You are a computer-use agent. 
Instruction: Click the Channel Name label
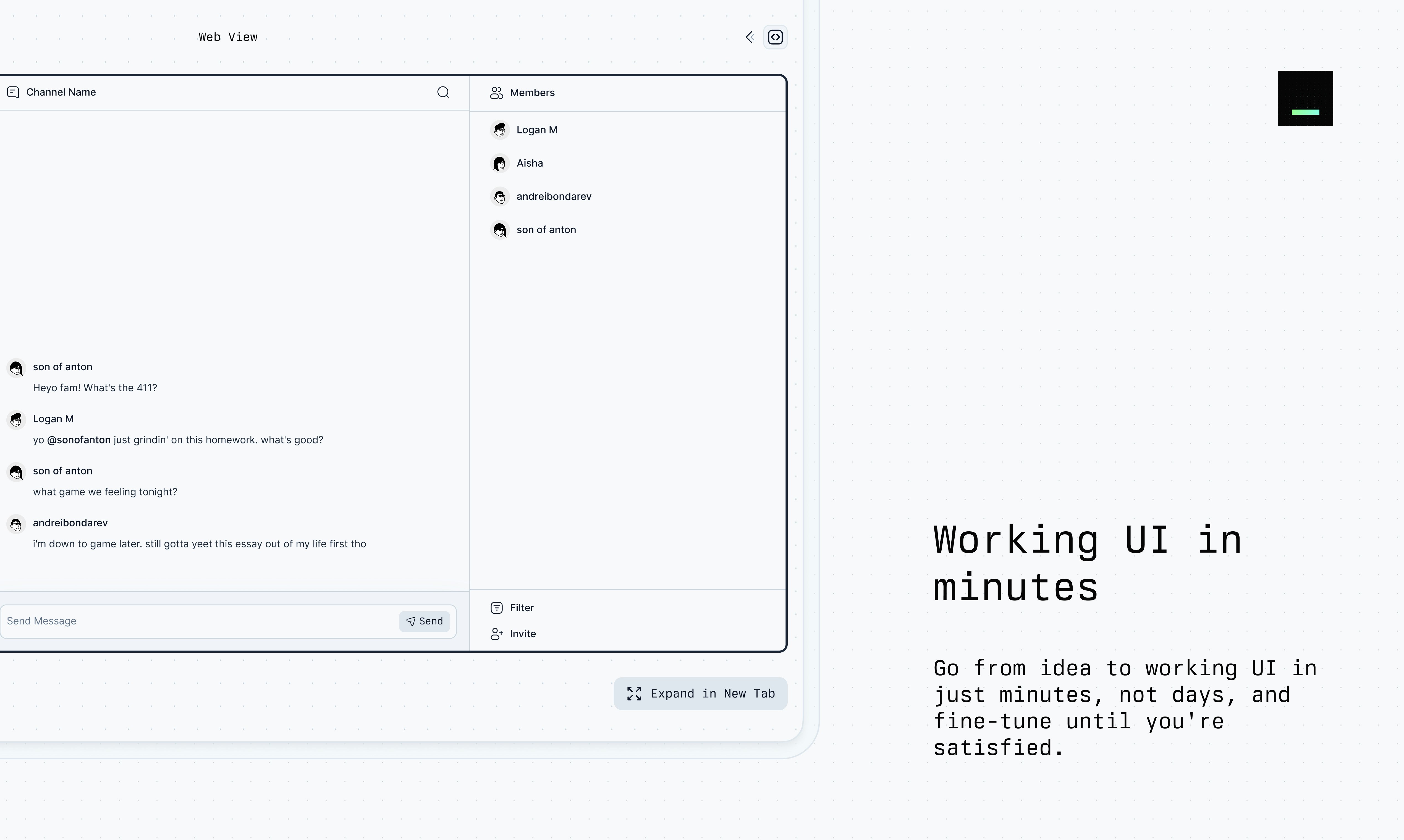[61, 92]
